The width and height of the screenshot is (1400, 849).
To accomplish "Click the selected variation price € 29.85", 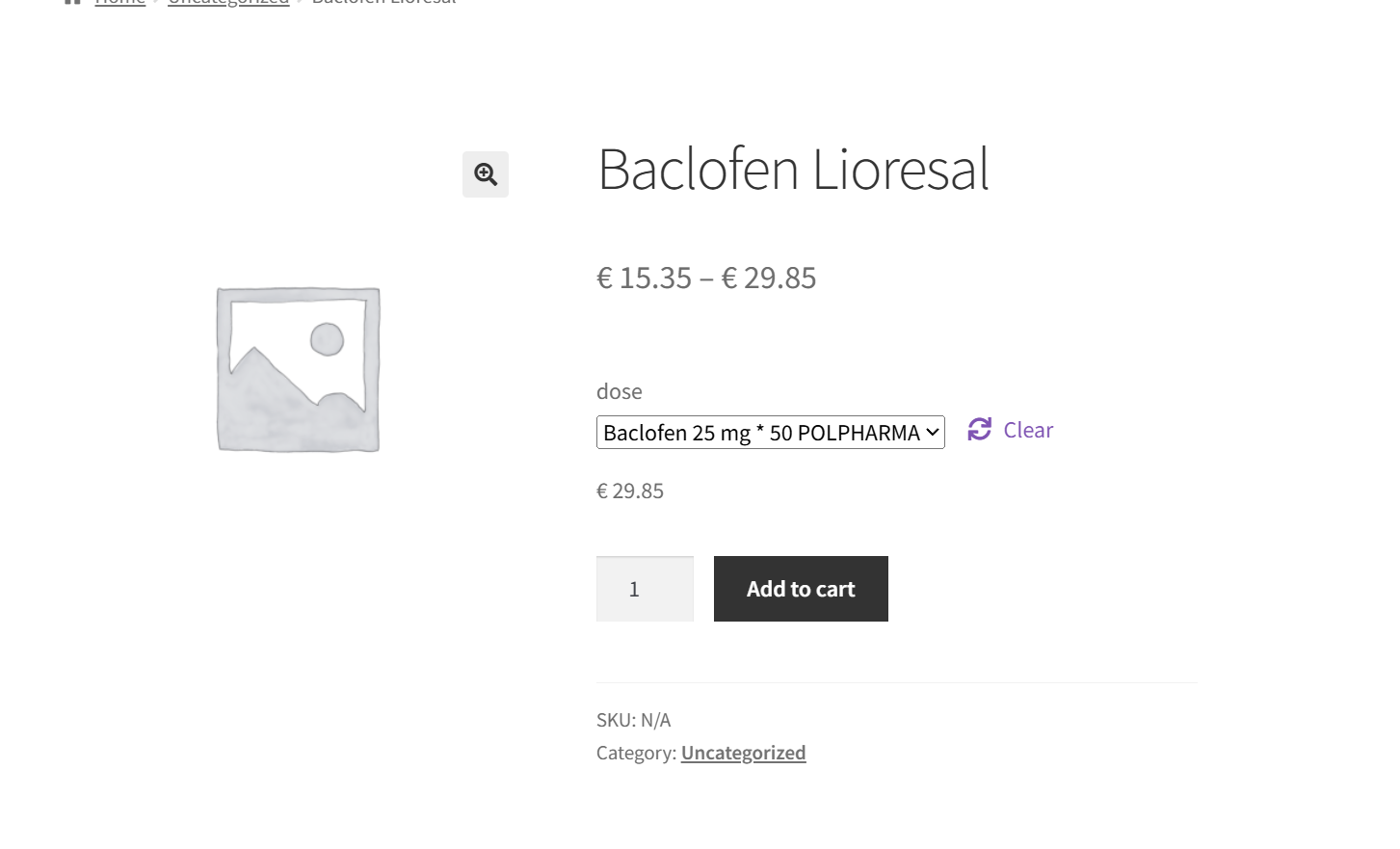I will pyautogui.click(x=630, y=491).
